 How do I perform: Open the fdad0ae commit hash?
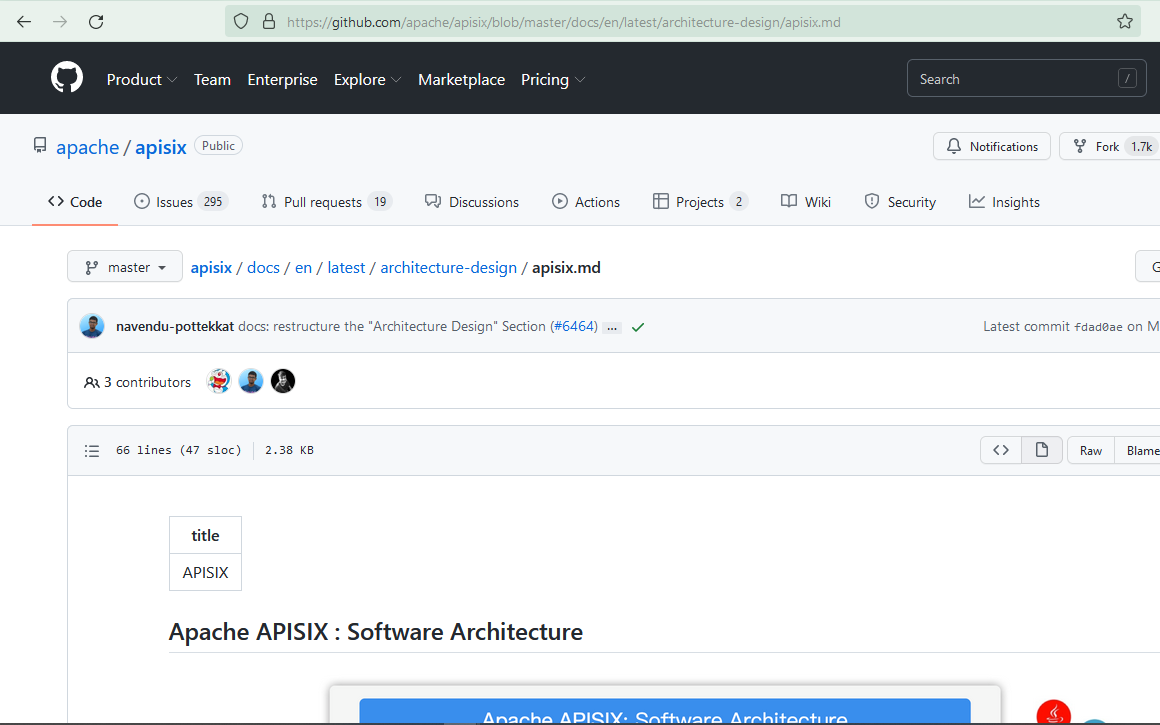[x=1098, y=327]
